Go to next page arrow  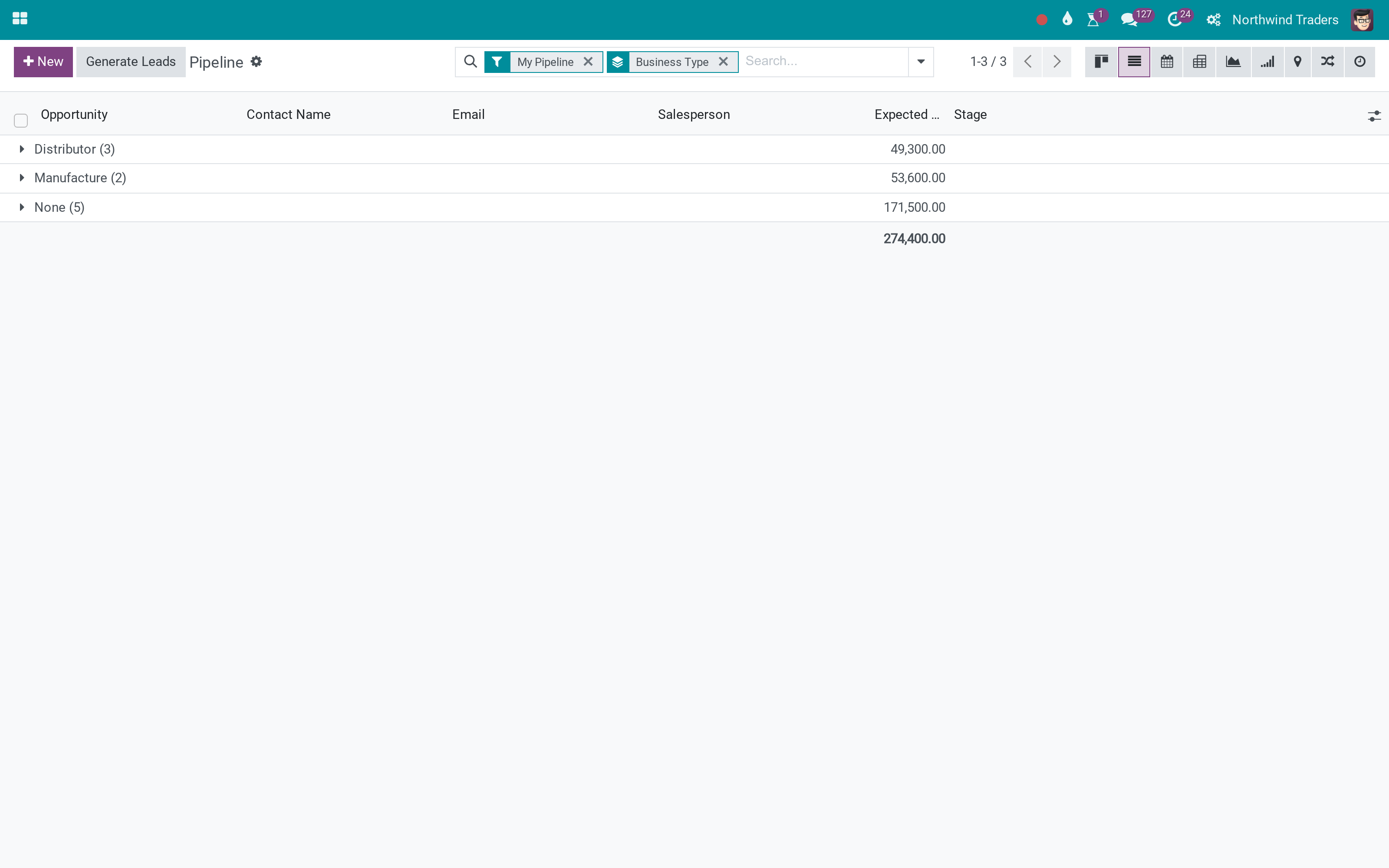tap(1057, 62)
